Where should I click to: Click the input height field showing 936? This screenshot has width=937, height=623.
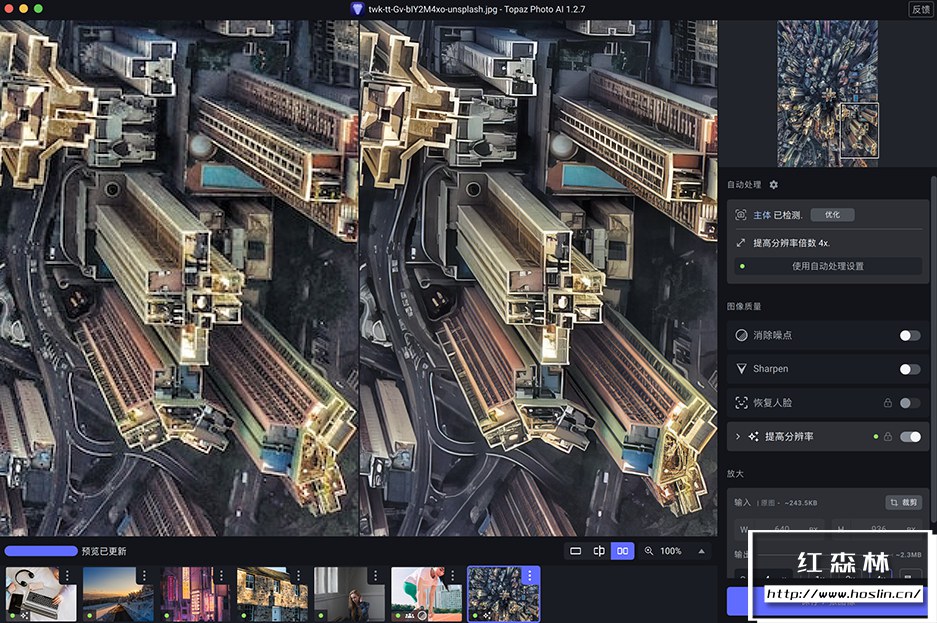[x=877, y=529]
